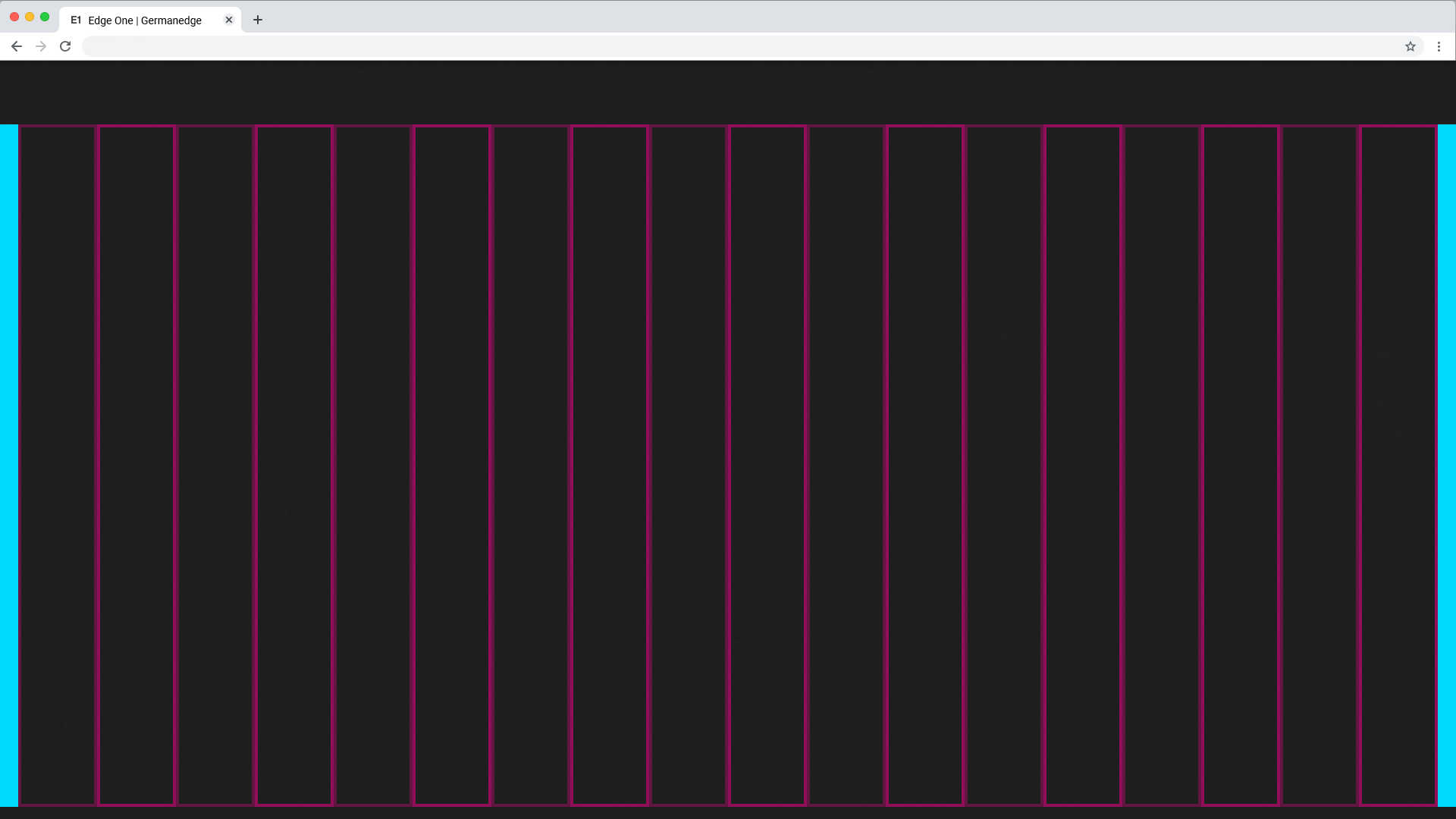The height and width of the screenshot is (819, 1456).
Task: Select the Edge One | Germanedge tab
Action: pos(144,20)
